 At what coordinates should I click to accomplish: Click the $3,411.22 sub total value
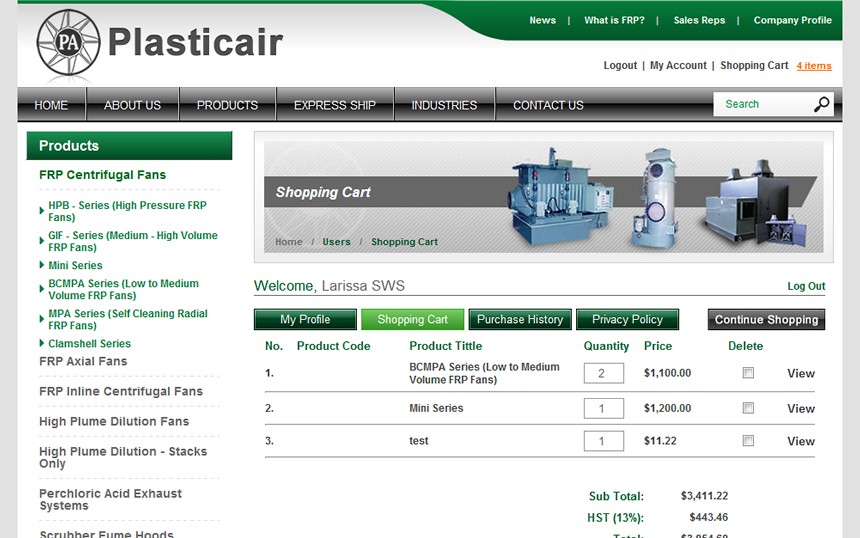coord(704,496)
